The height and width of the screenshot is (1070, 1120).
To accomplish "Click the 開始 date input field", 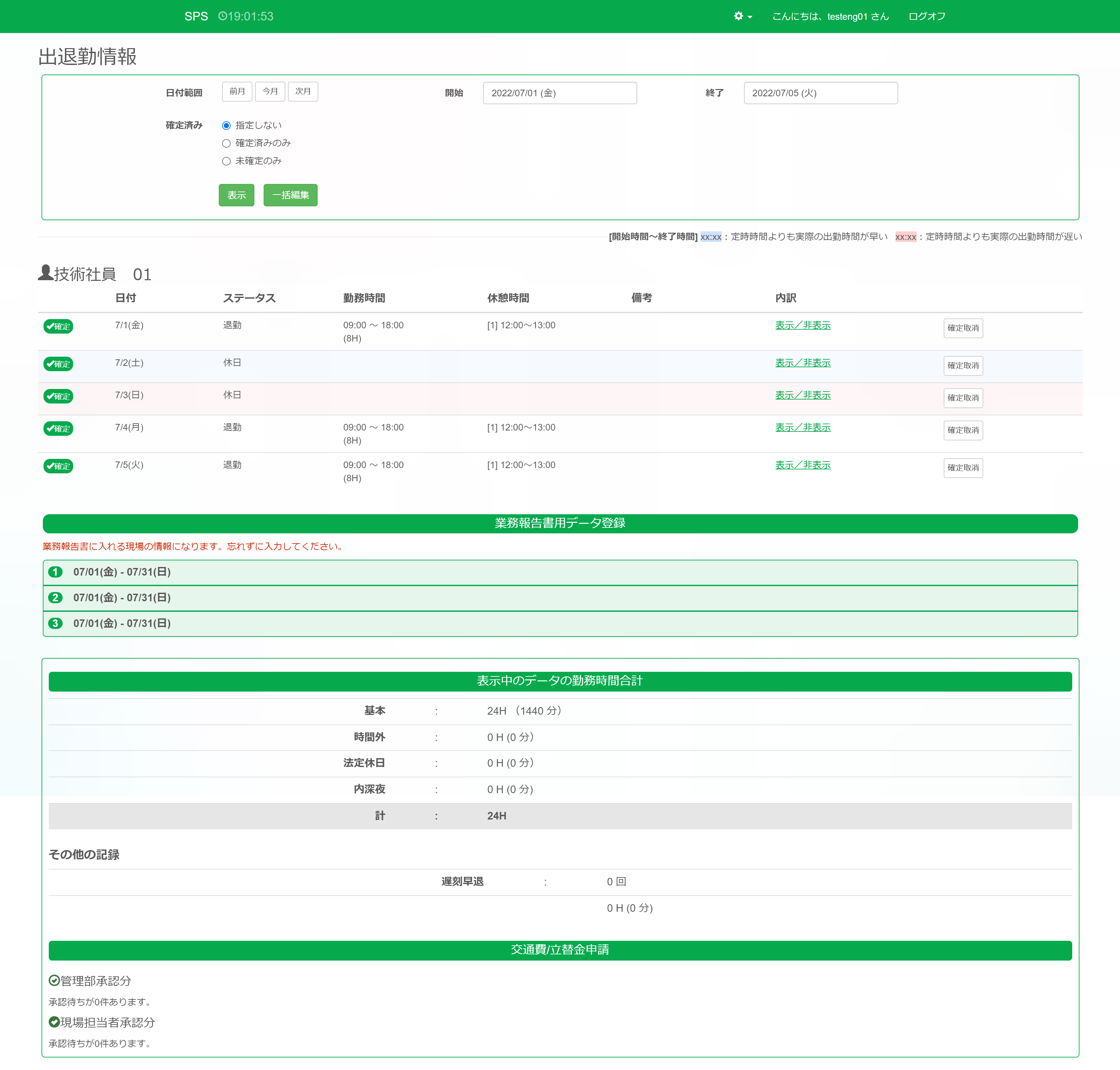I will point(560,93).
